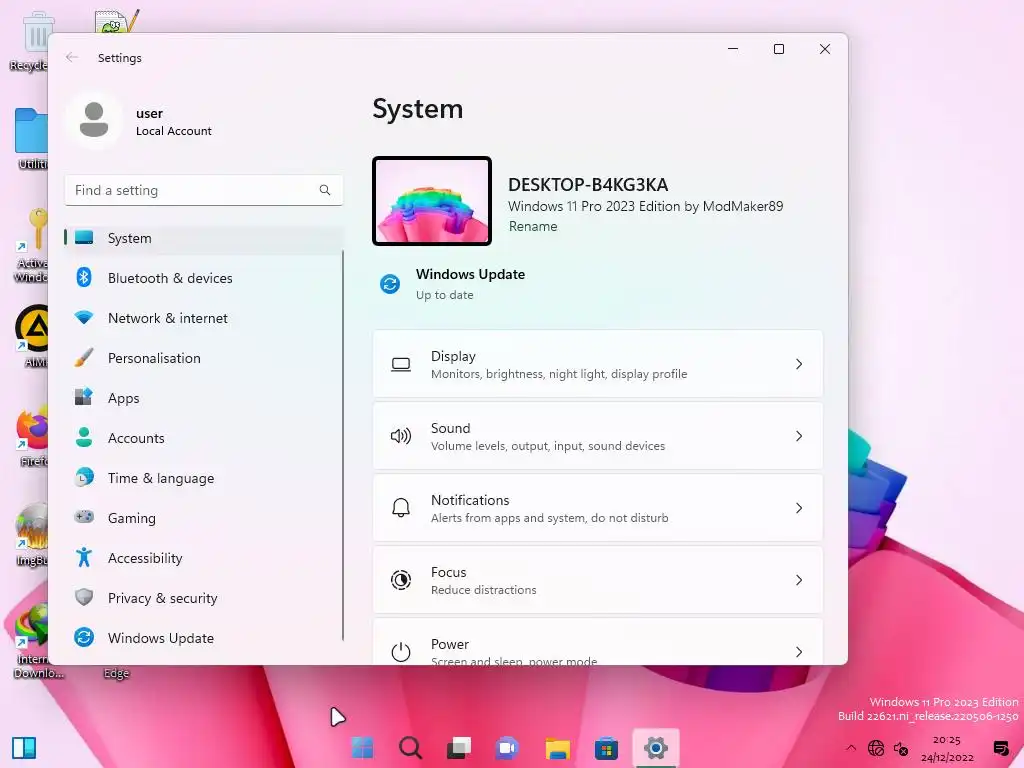Open Accounts settings
Image resolution: width=1024 pixels, height=768 pixels.
pyautogui.click(x=204, y=438)
